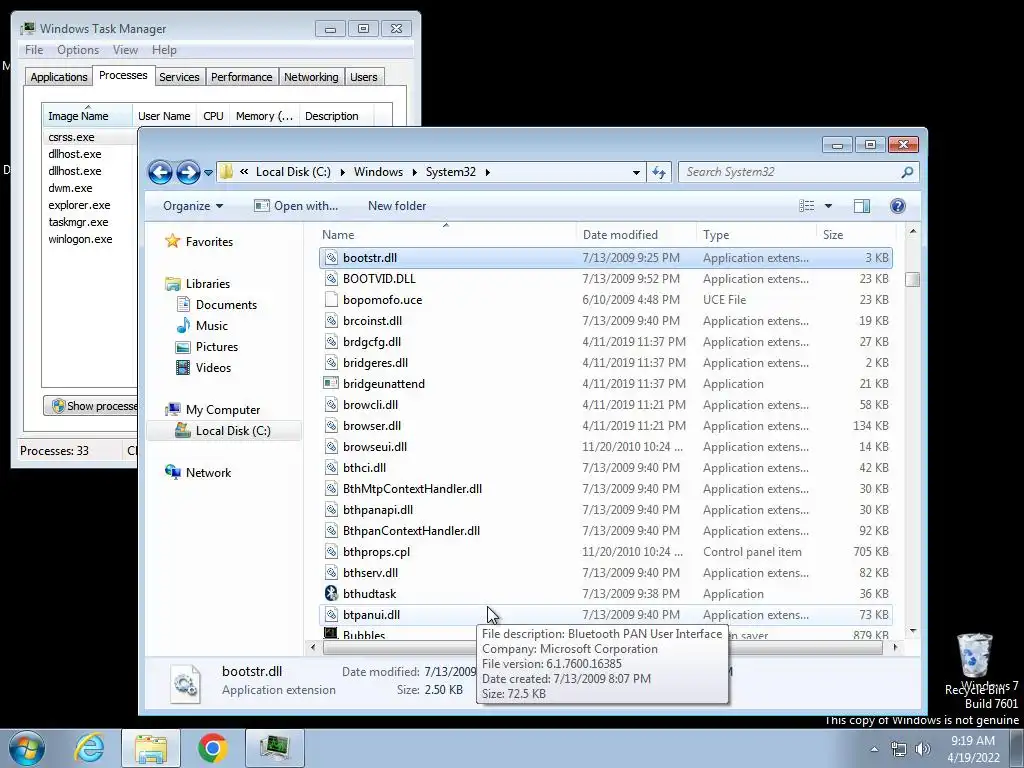Refresh the System32 folder view
The height and width of the screenshot is (768, 1024).
[x=659, y=172]
